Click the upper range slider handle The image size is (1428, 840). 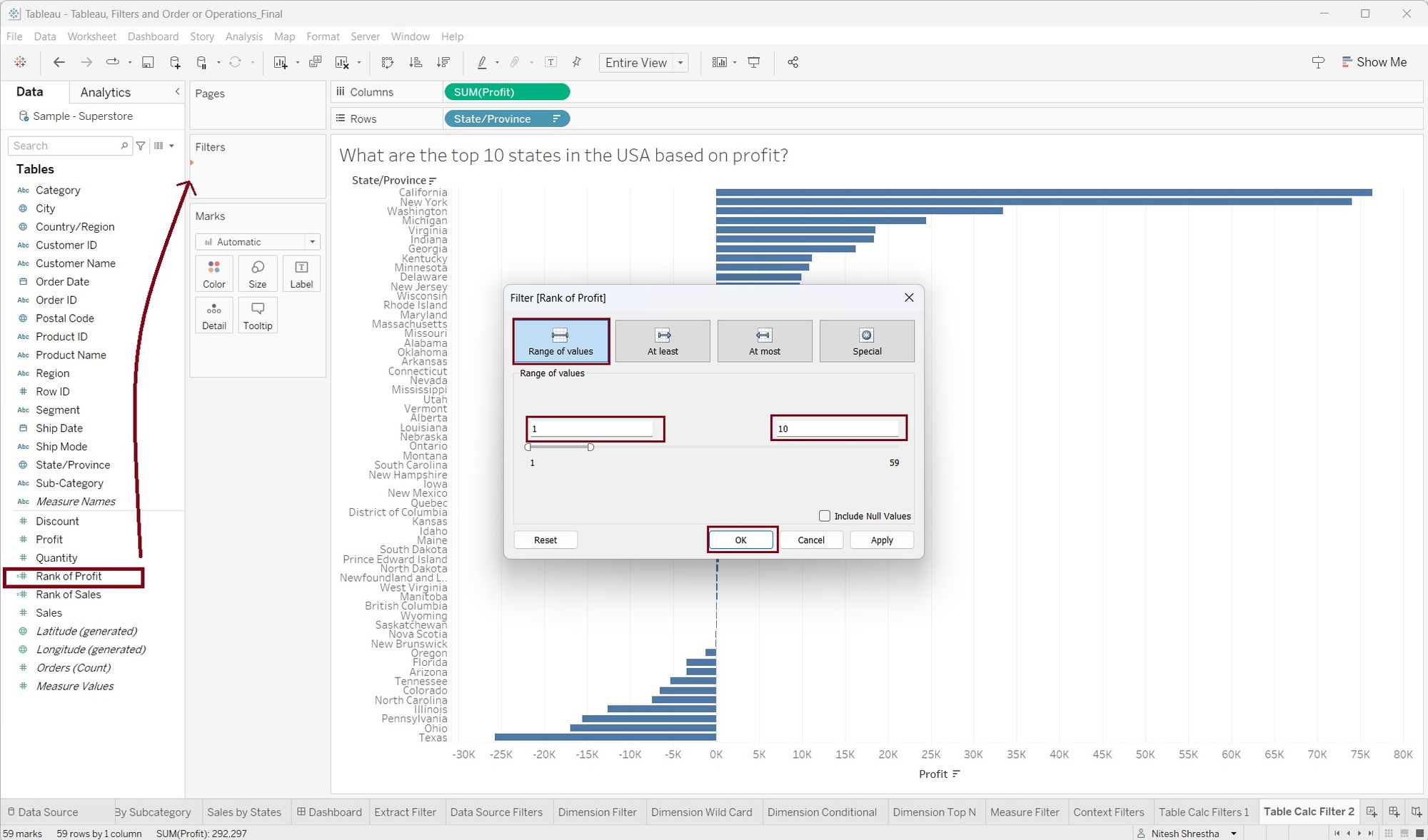pyautogui.click(x=590, y=447)
